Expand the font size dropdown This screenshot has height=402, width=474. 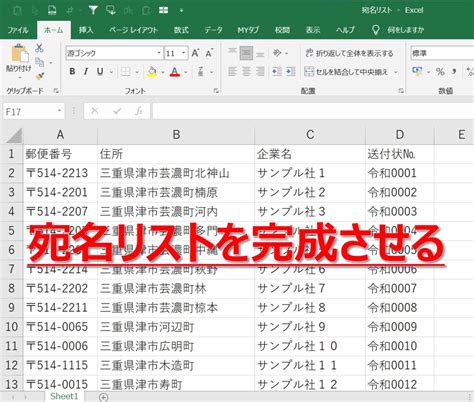[184, 53]
